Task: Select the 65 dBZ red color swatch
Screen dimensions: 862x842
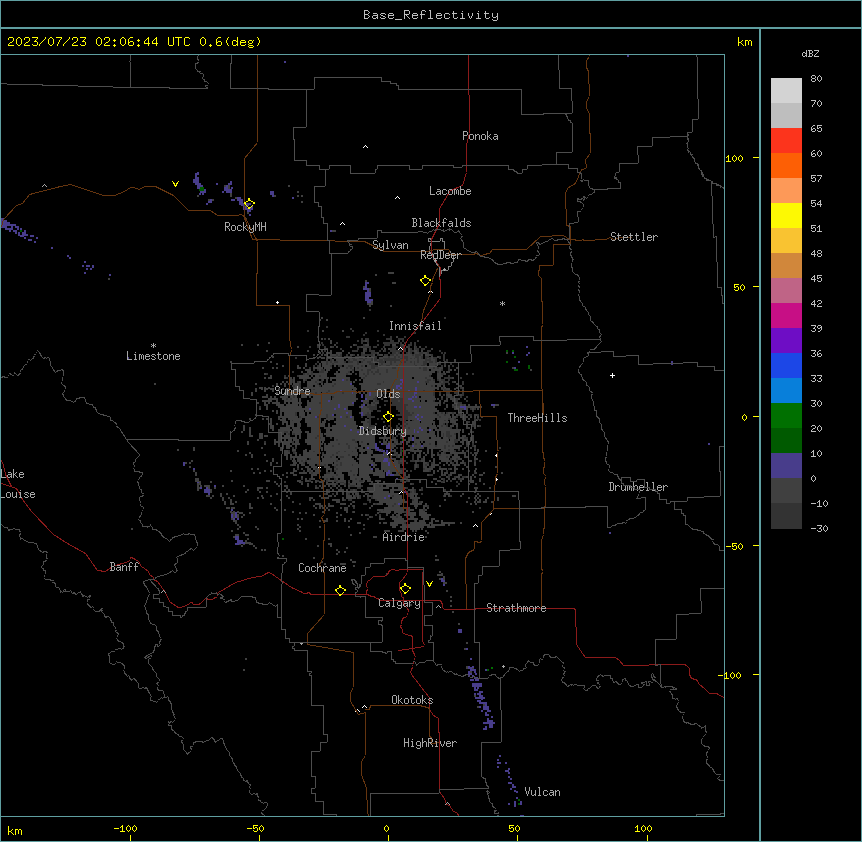Action: pos(786,140)
